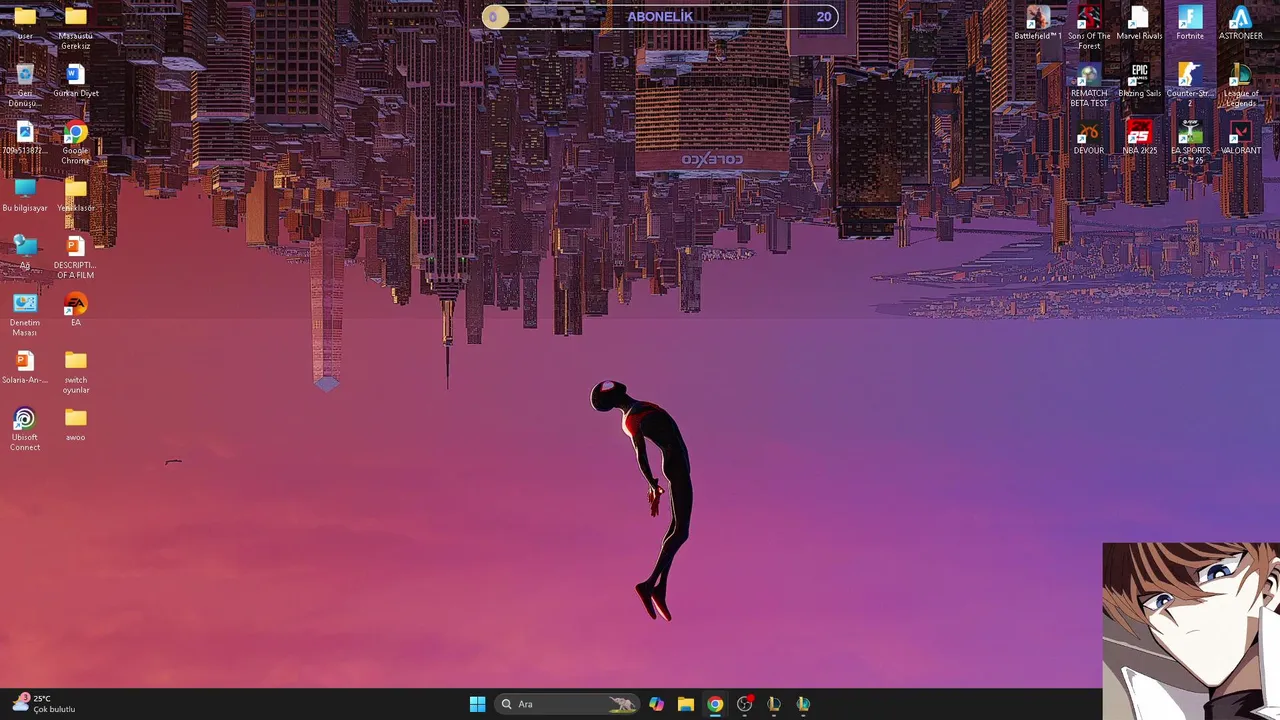The height and width of the screenshot is (720, 1280).
Task: Open File Explorer from the taskbar
Action: click(x=685, y=704)
